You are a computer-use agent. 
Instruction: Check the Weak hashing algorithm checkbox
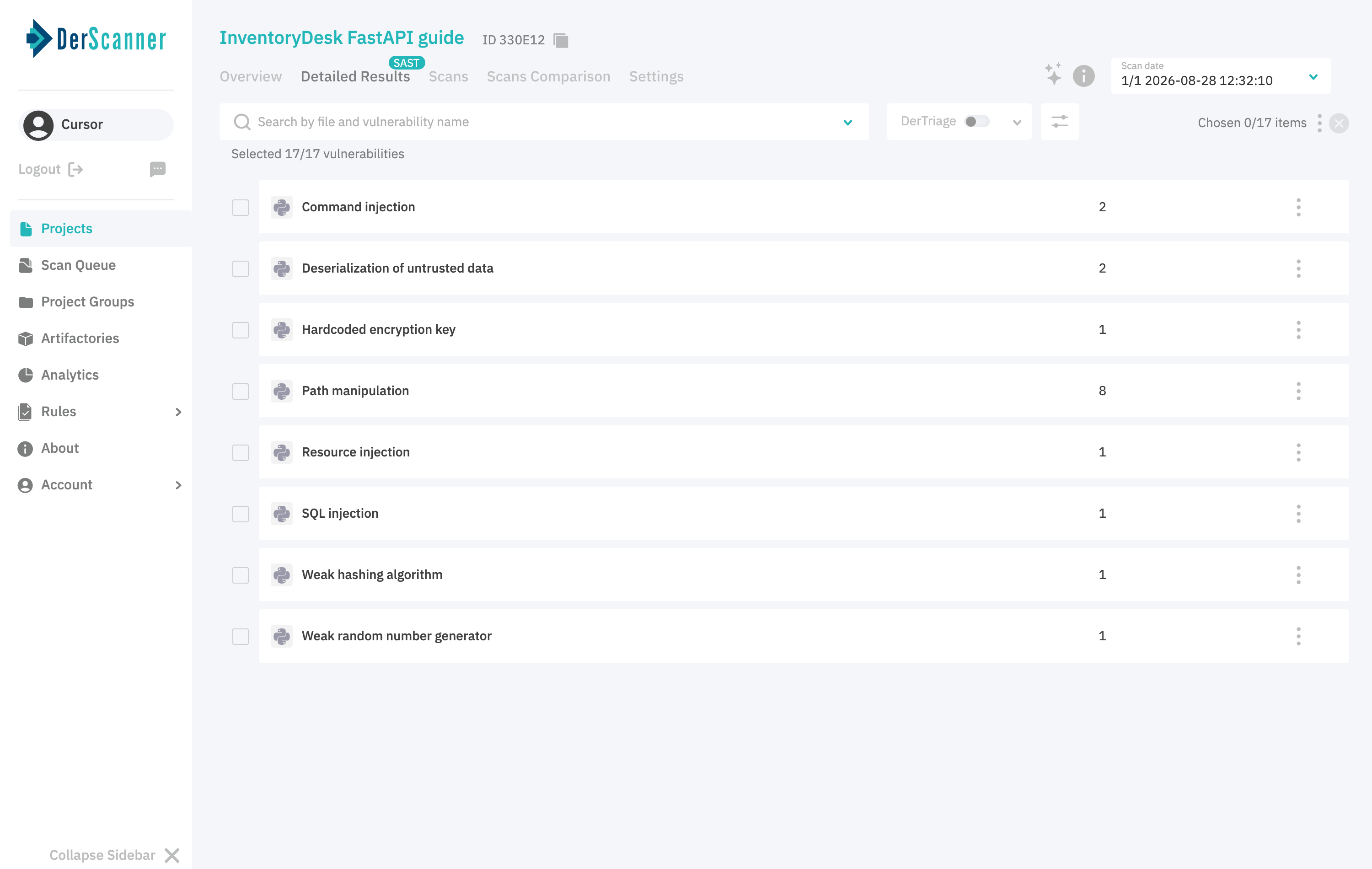coord(241,575)
